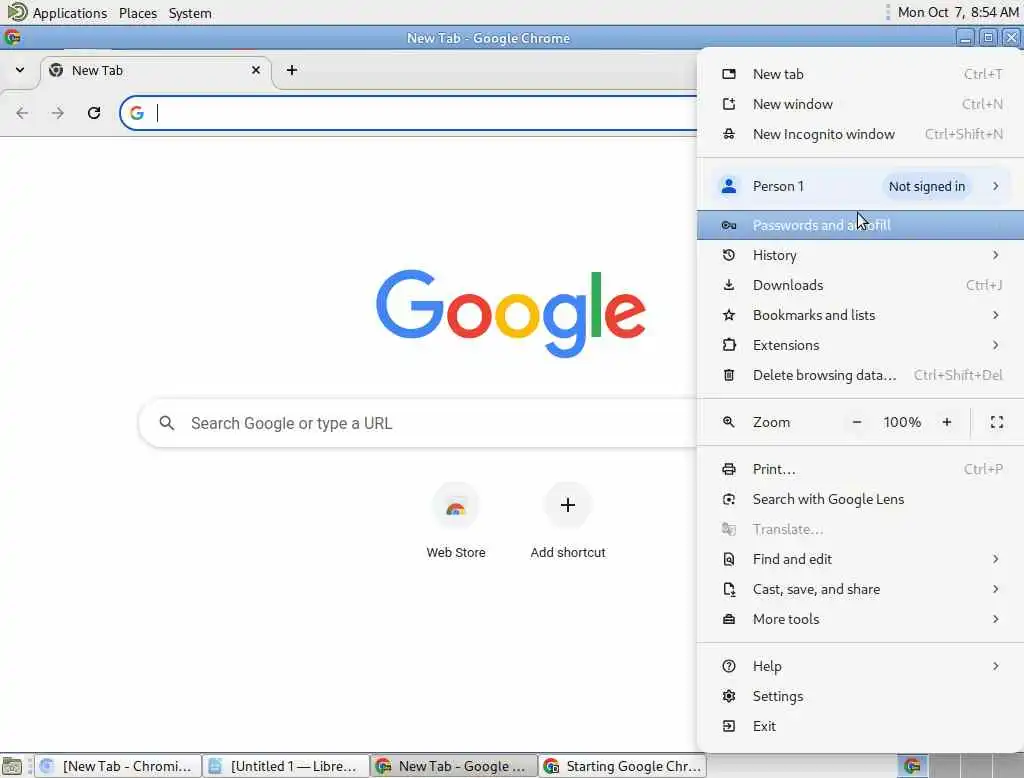The width and height of the screenshot is (1024, 778).
Task: Enter fullscreen mode from Zoom row
Action: coord(997,422)
